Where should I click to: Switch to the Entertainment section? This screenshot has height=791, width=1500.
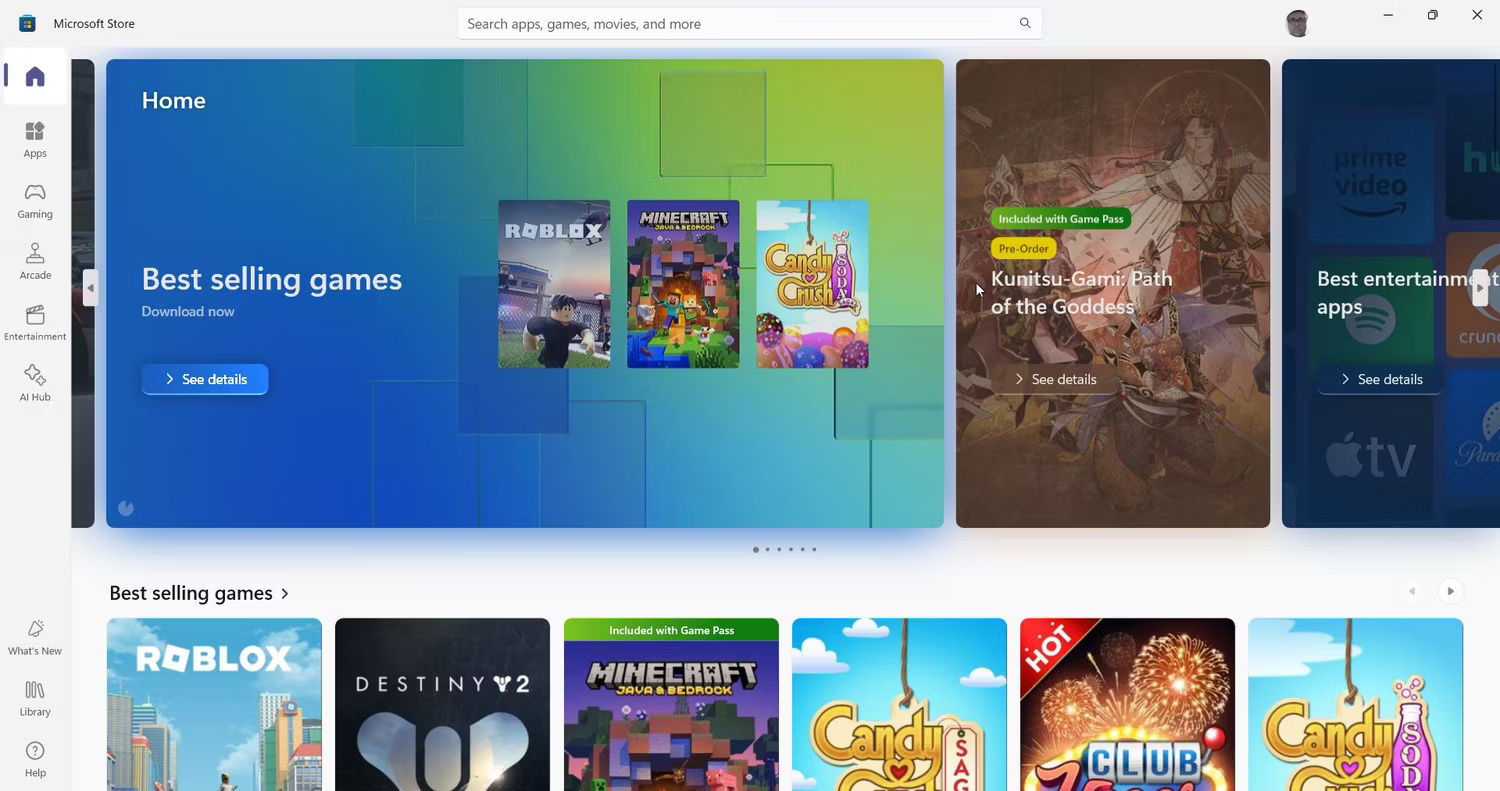[35, 323]
